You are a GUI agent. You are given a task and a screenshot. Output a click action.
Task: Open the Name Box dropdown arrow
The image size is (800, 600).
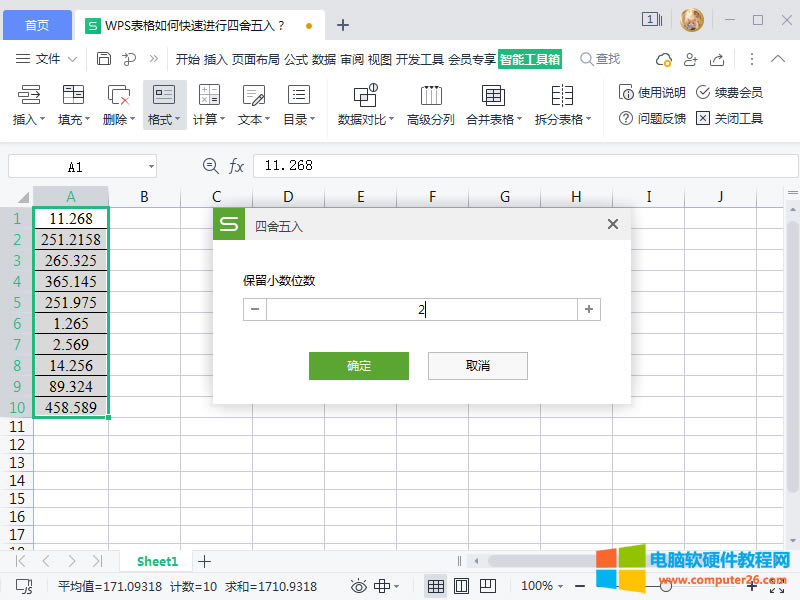[x=150, y=166]
